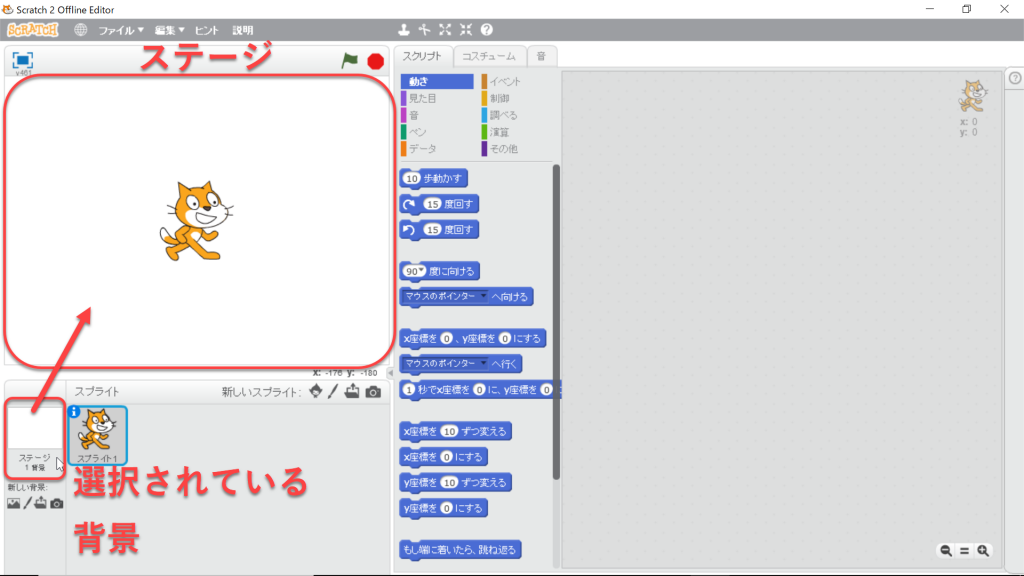Take a new backdrop photo with camera
Screen dimensions: 1024x576
pos(57,504)
